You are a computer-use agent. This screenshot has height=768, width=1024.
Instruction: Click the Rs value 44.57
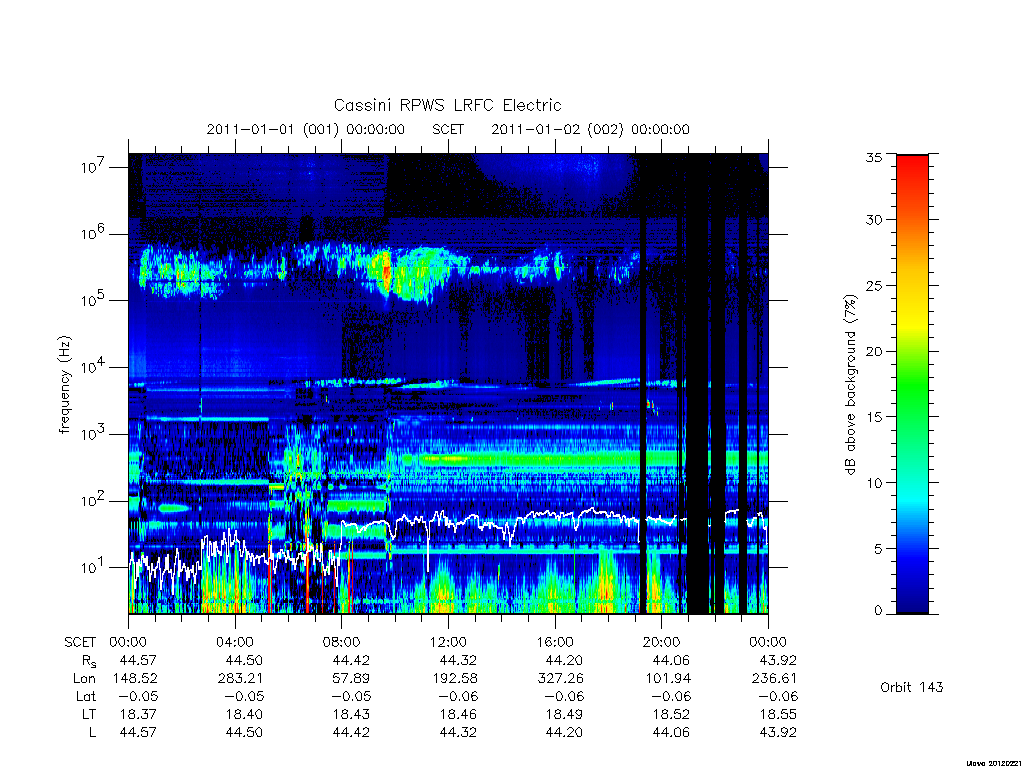138,660
